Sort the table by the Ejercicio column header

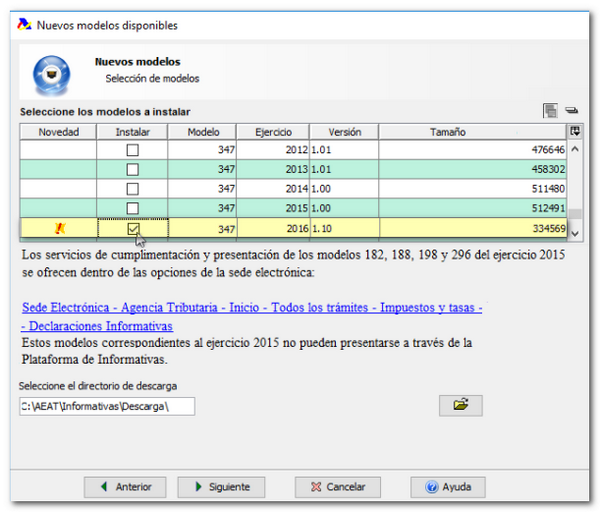point(273,132)
